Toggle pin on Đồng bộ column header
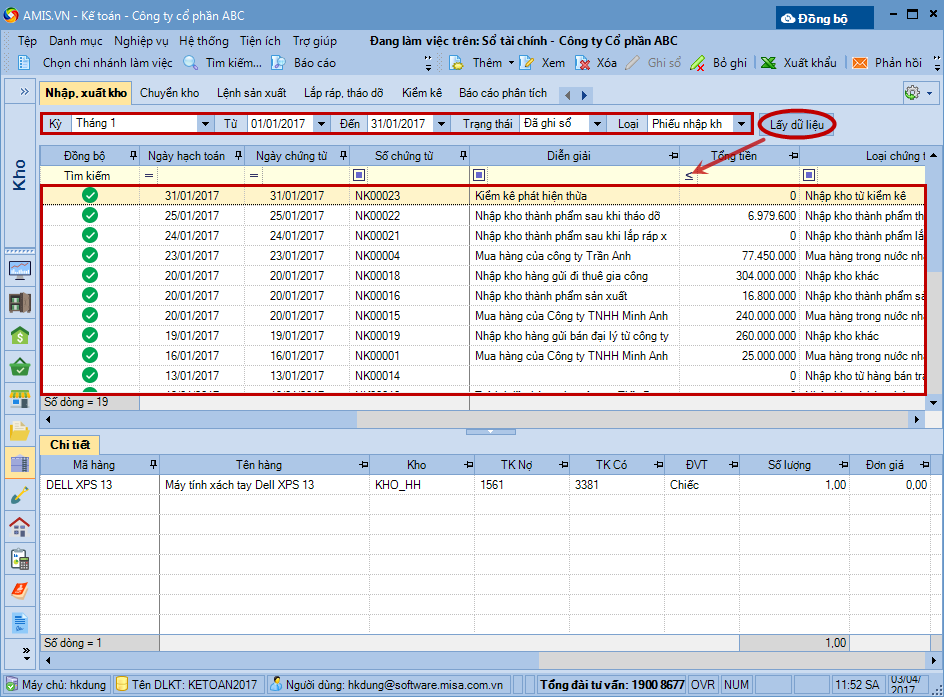This screenshot has width=944, height=697. (132, 156)
